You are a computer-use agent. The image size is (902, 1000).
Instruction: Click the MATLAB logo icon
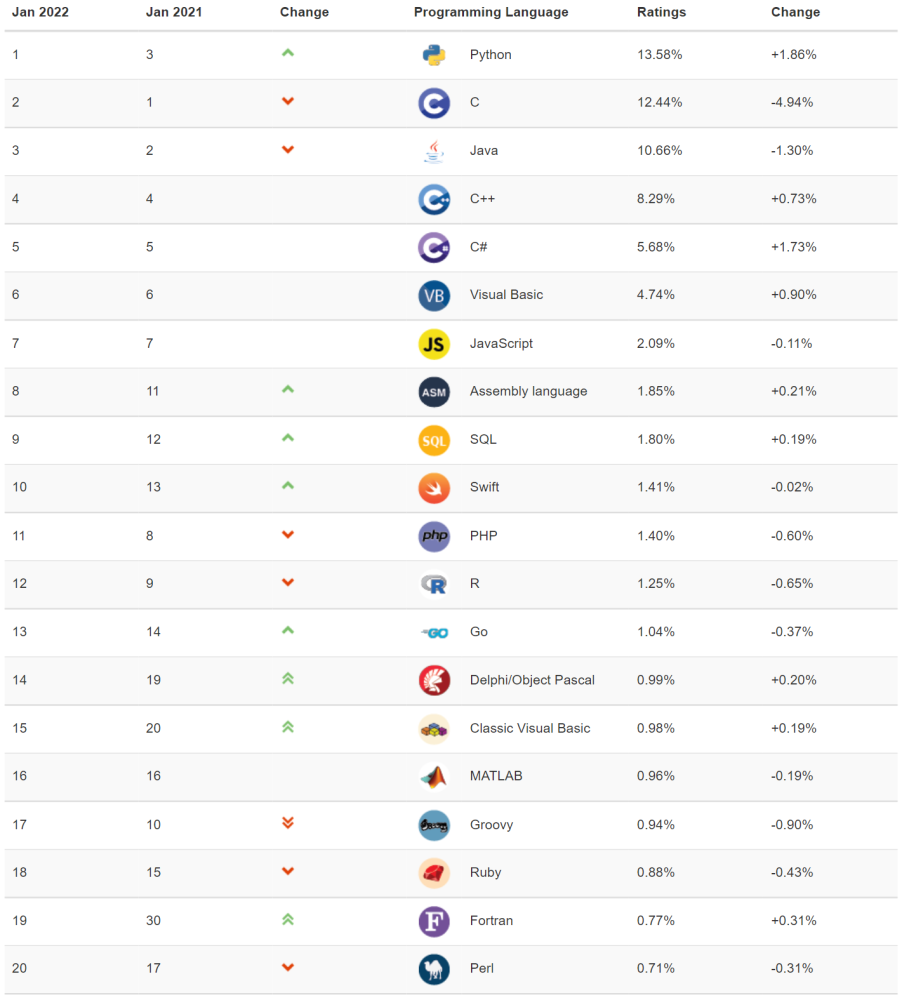(434, 777)
